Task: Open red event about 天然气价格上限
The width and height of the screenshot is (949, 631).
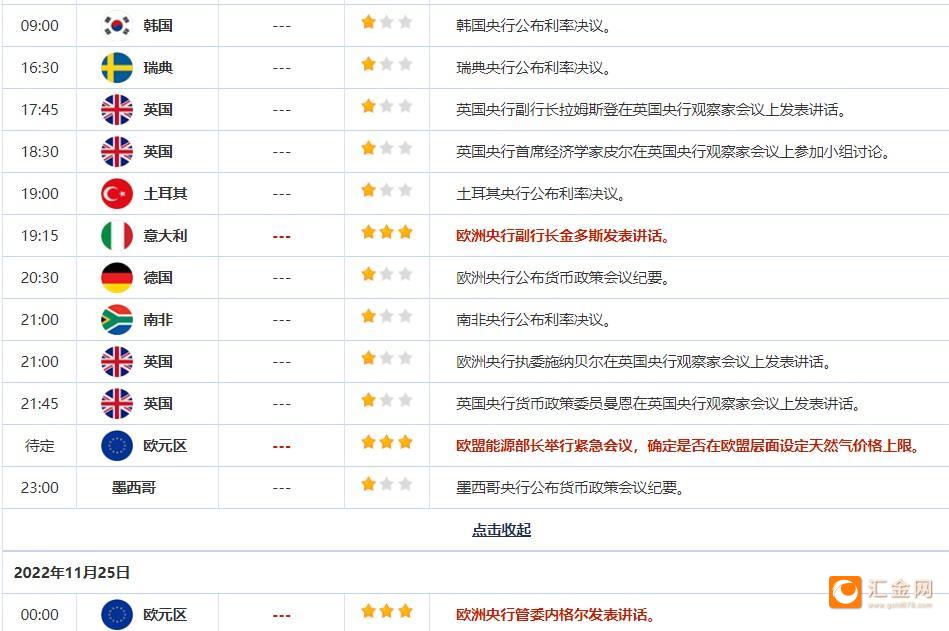Action: click(x=688, y=446)
